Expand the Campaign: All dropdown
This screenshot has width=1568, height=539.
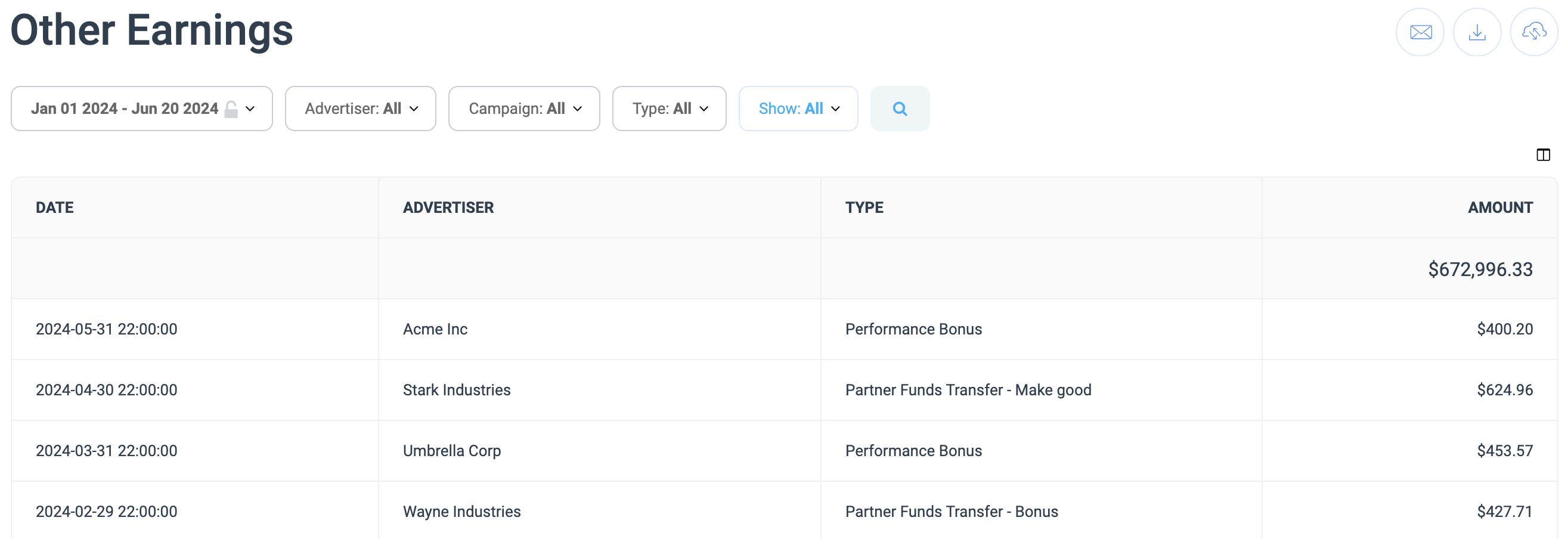[x=524, y=109]
